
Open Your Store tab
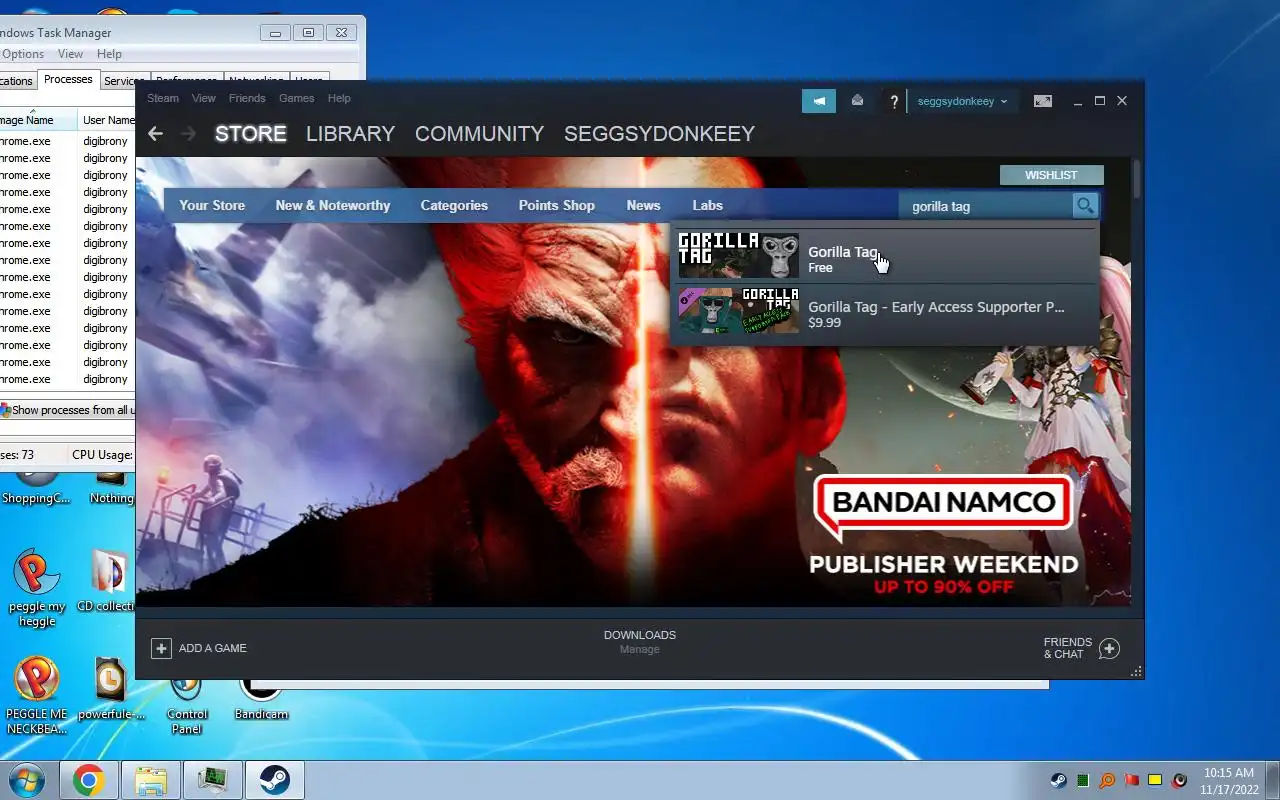pyautogui.click(x=212, y=205)
